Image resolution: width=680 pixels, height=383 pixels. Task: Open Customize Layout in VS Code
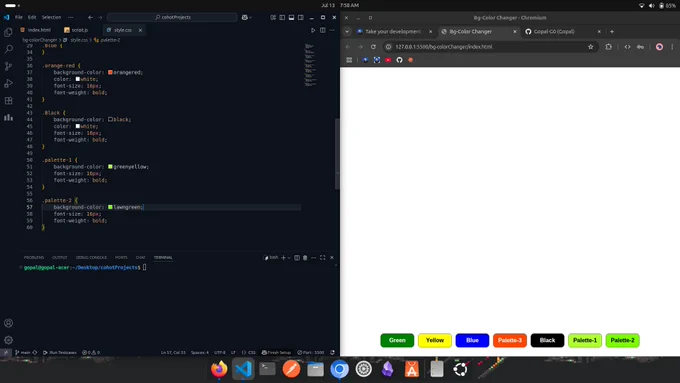[x=273, y=17]
